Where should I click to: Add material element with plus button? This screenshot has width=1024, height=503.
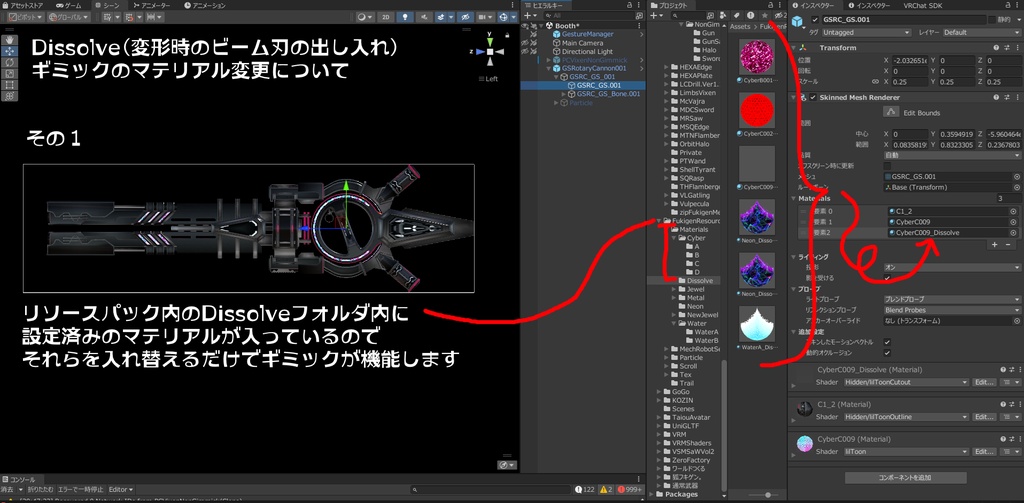tap(995, 244)
